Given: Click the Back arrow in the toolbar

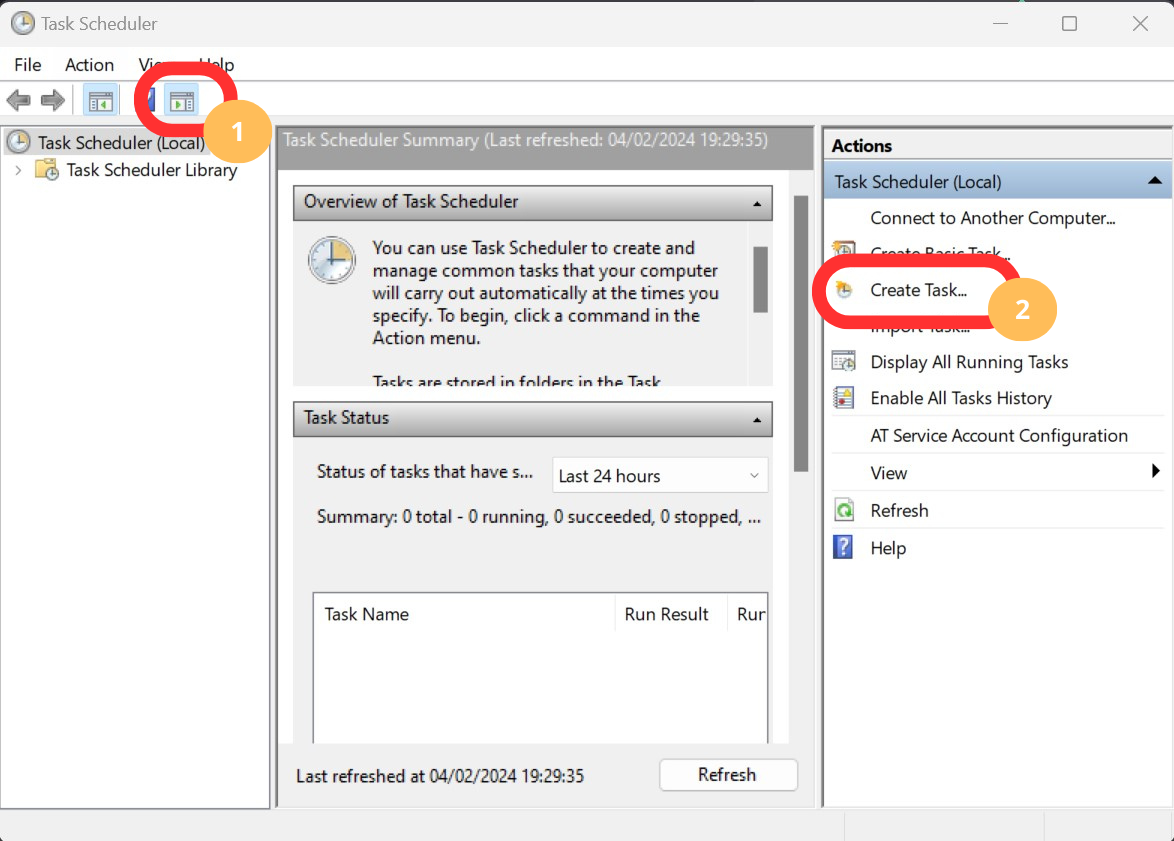Looking at the screenshot, I should [x=18, y=100].
